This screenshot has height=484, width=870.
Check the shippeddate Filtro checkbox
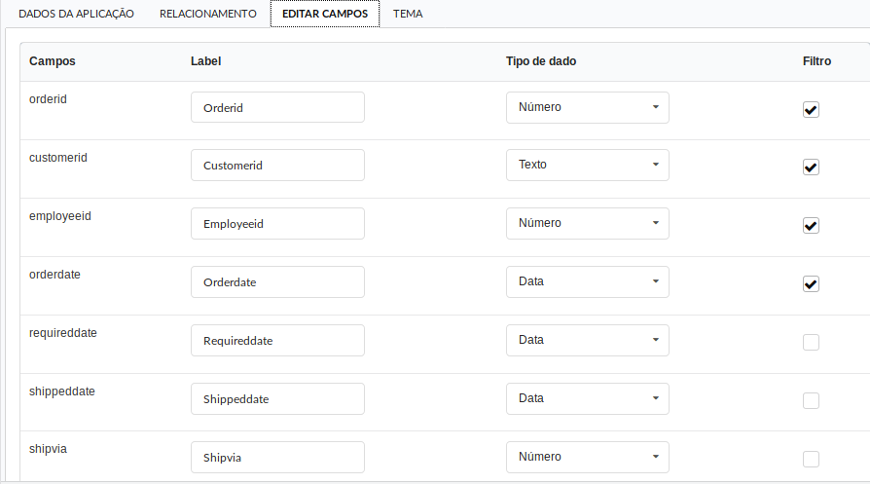tap(811, 400)
